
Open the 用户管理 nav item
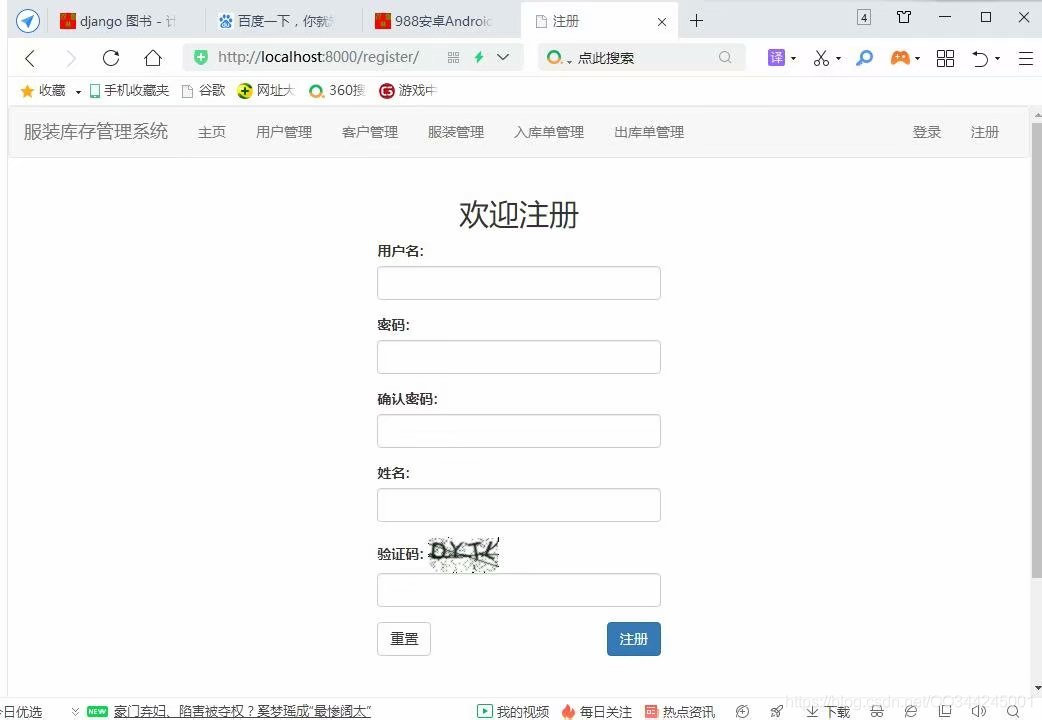pyautogui.click(x=284, y=132)
